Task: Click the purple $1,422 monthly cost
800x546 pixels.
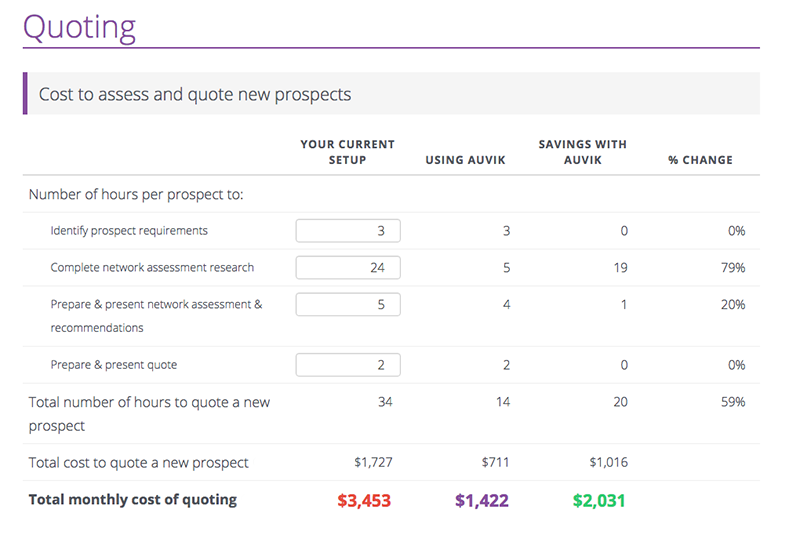Action: click(x=482, y=501)
